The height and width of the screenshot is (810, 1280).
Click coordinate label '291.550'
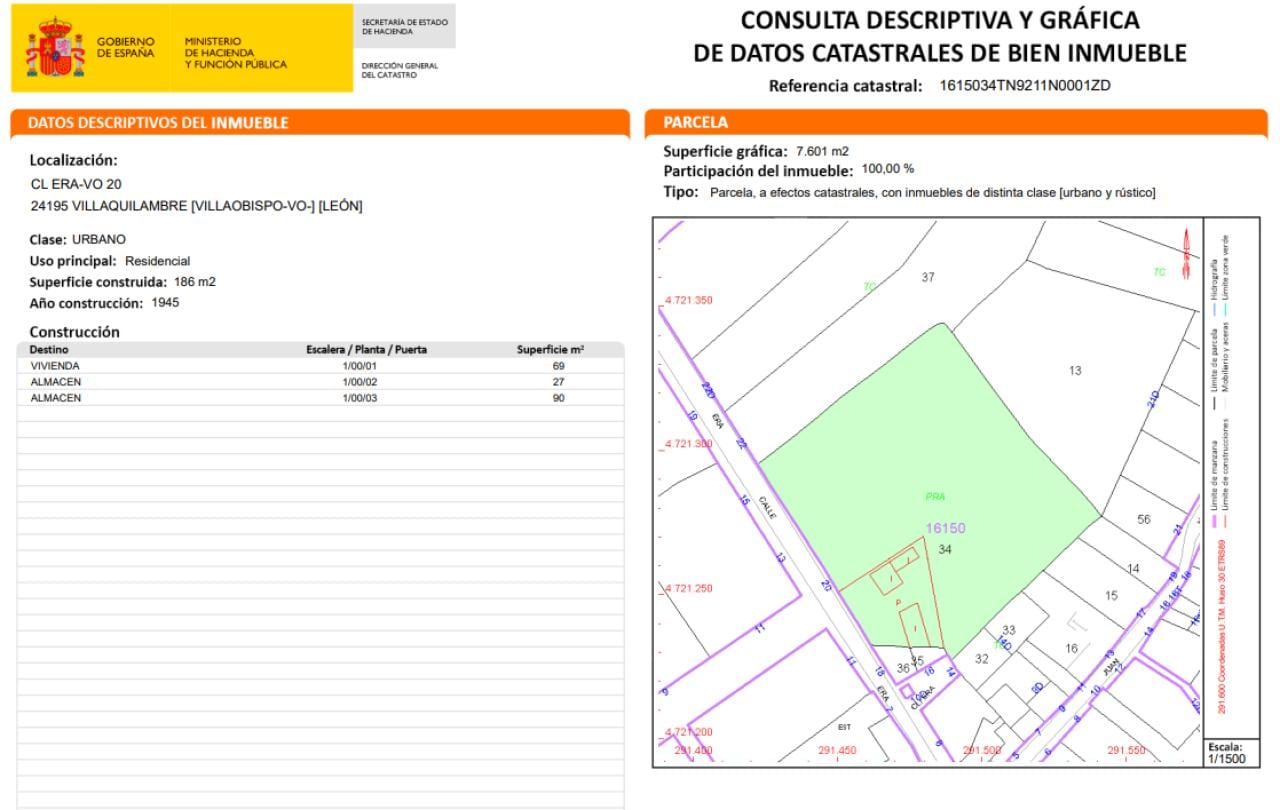point(1127,750)
